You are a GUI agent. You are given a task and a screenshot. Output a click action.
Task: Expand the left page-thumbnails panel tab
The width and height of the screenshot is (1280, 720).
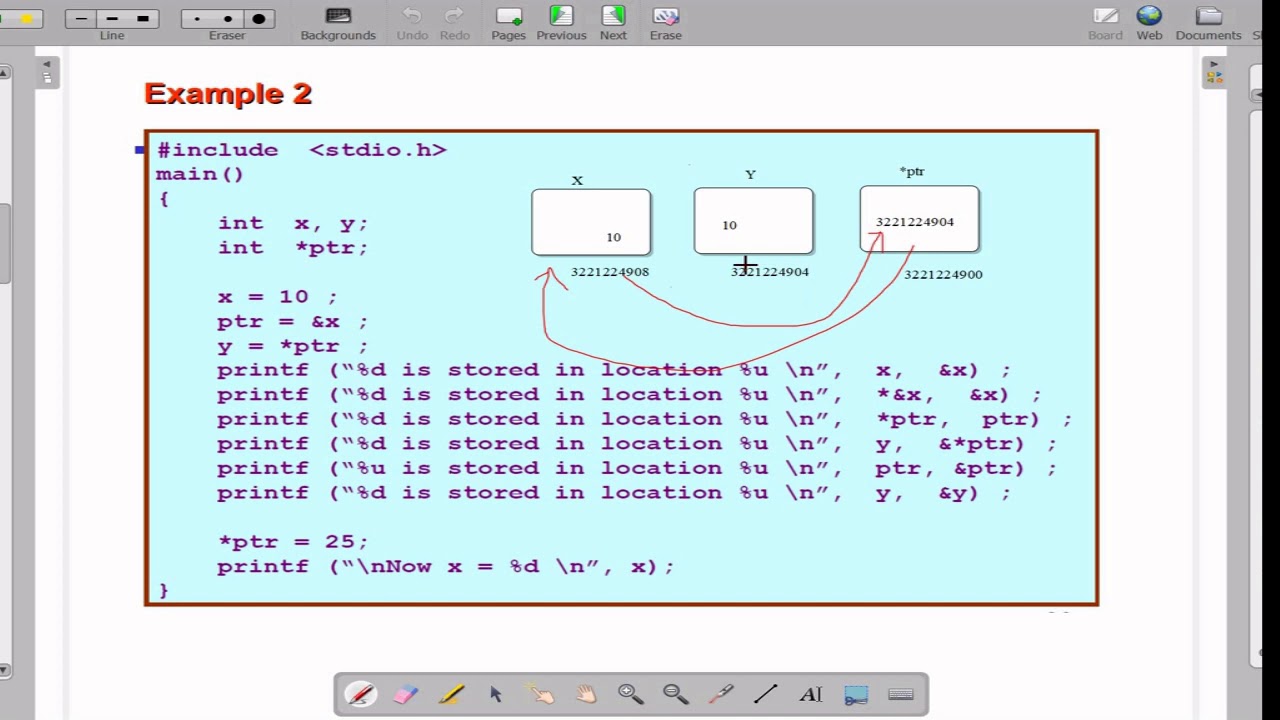(47, 72)
